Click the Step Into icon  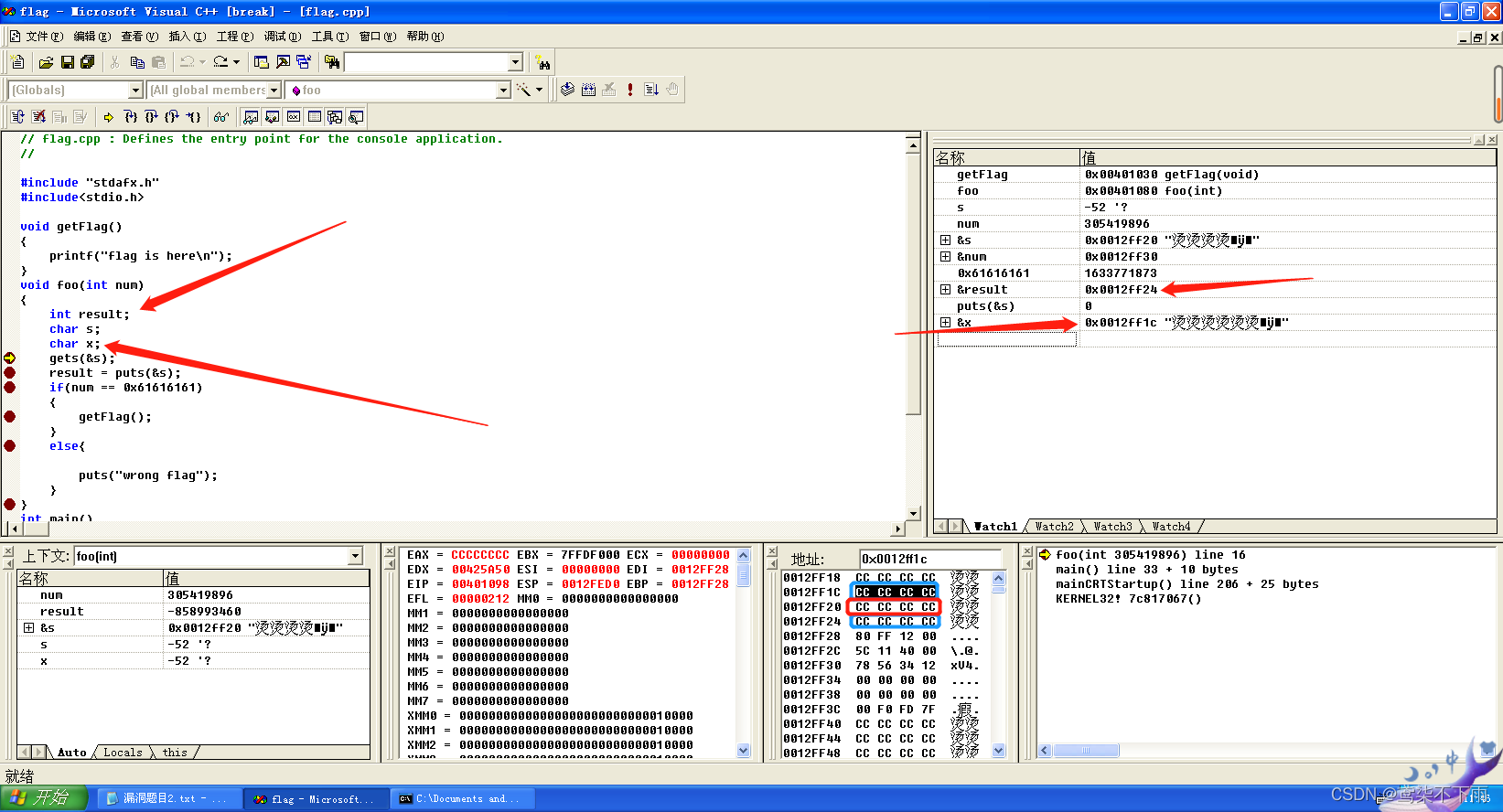coord(130,116)
